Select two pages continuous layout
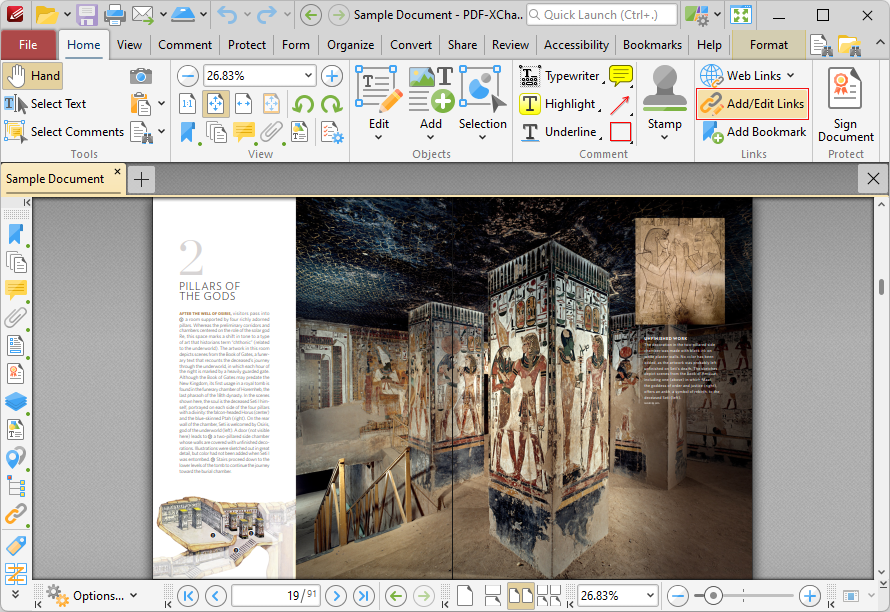This screenshot has height=612, width=890. coord(549,596)
